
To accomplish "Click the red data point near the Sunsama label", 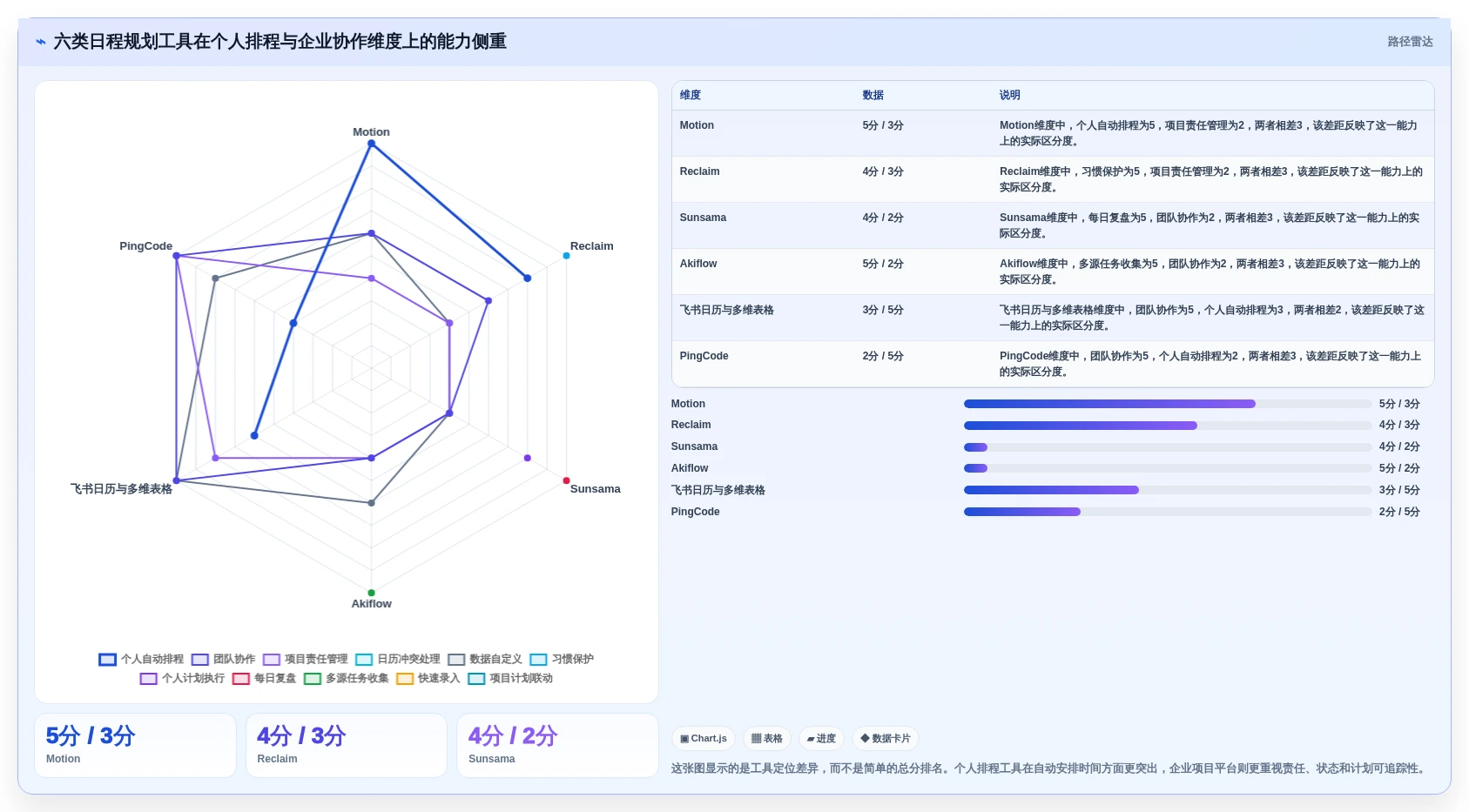I will tap(566, 480).
